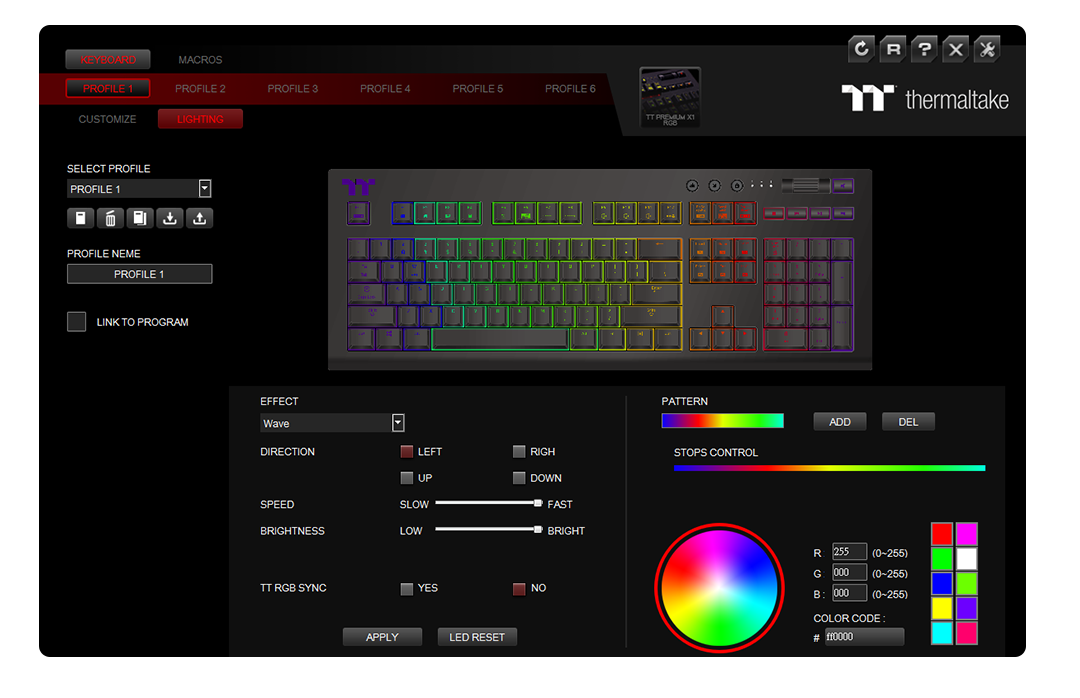Select the DOWN direction option

519,478
